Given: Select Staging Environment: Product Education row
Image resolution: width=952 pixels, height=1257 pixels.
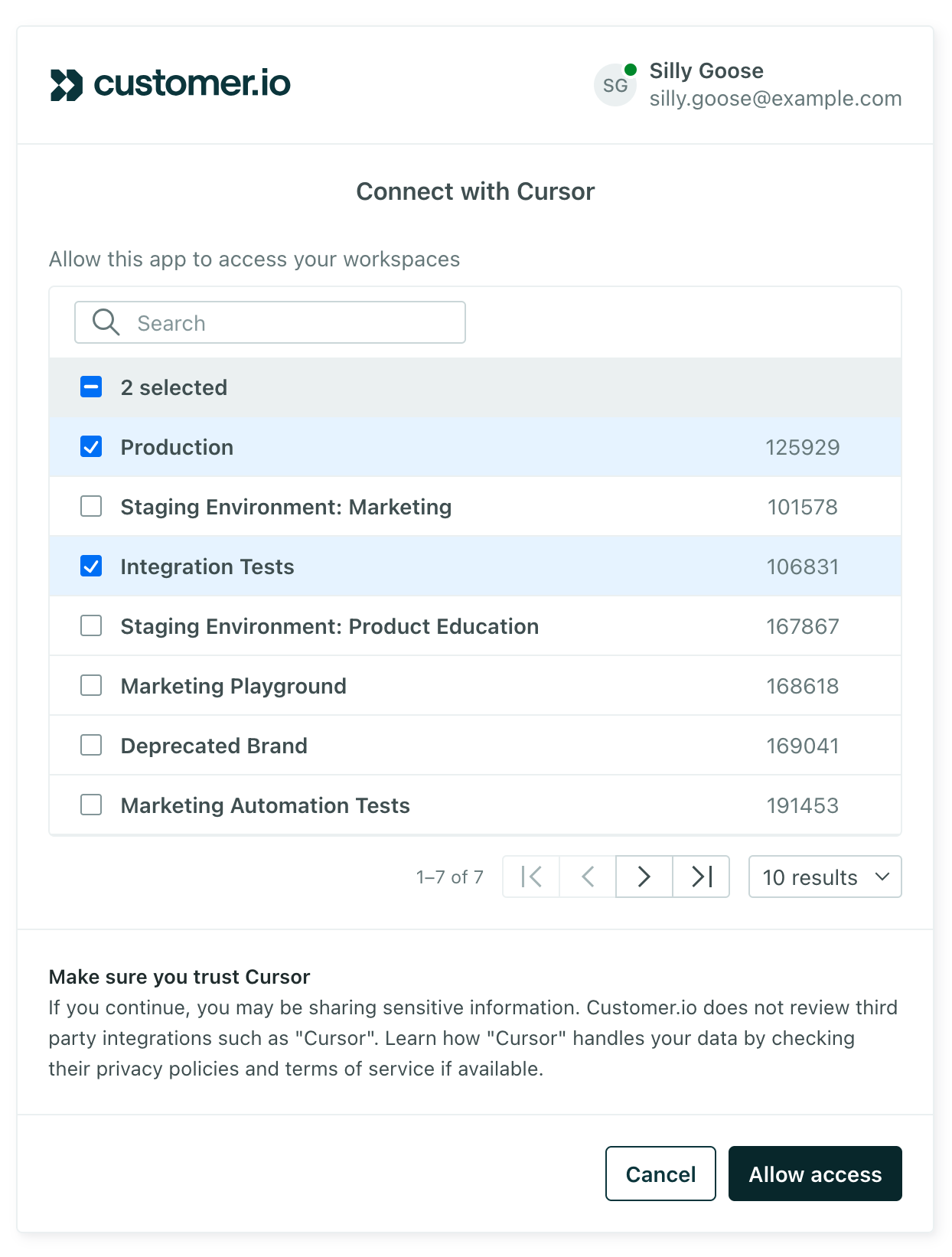Looking at the screenshot, I should 330,626.
